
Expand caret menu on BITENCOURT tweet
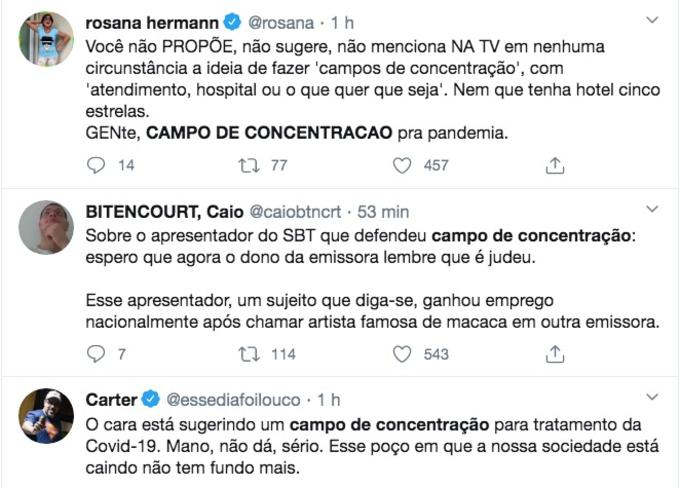tap(651, 209)
